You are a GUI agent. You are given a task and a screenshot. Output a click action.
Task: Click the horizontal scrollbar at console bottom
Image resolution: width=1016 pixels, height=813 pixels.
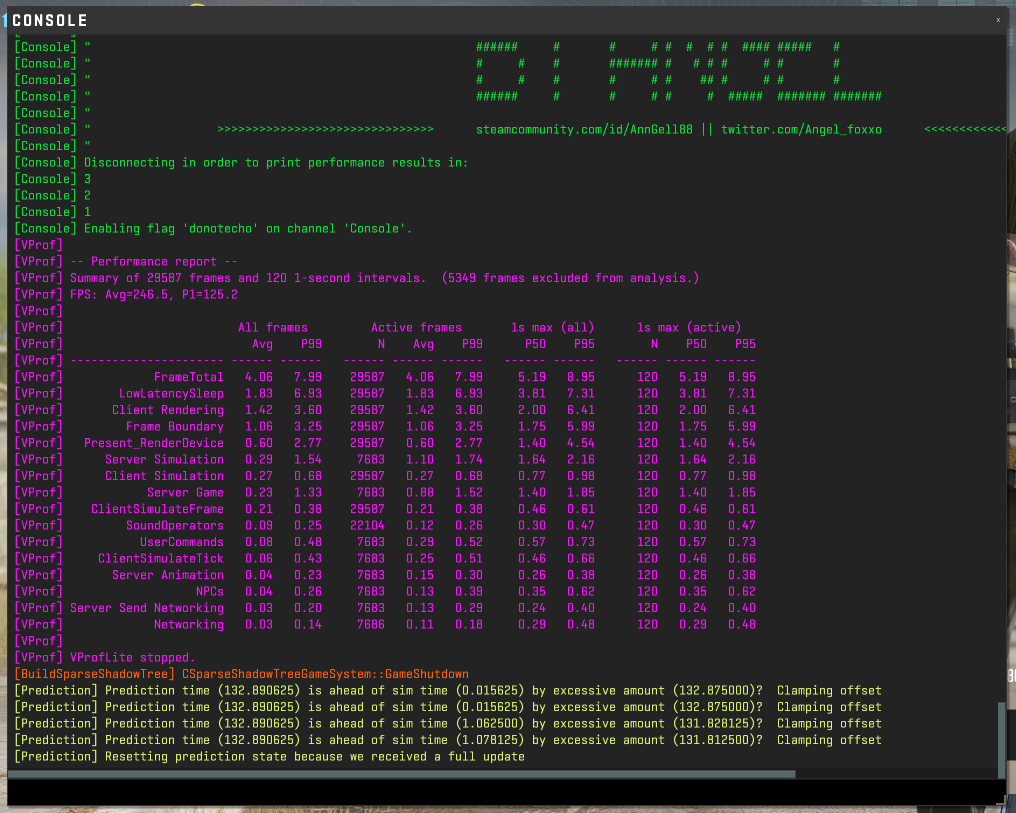click(x=402, y=774)
